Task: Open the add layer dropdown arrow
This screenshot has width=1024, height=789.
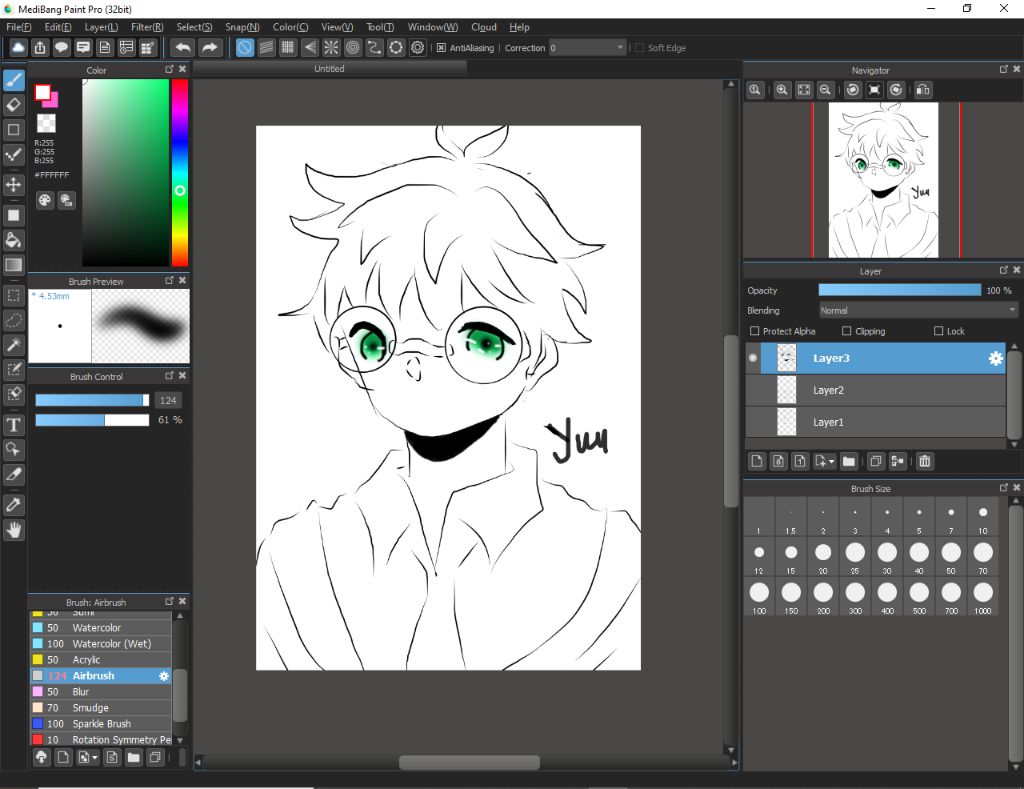Action: (x=831, y=462)
